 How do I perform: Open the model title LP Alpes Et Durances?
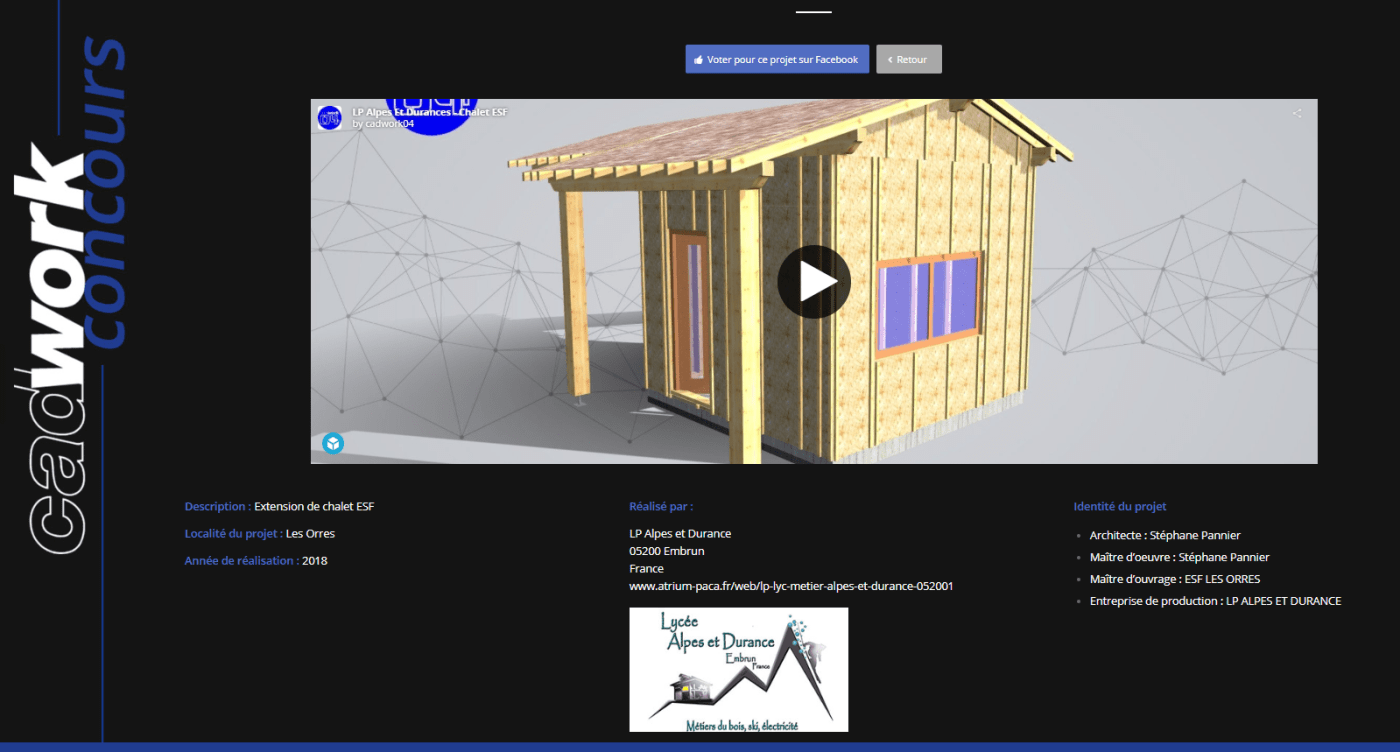[429, 112]
